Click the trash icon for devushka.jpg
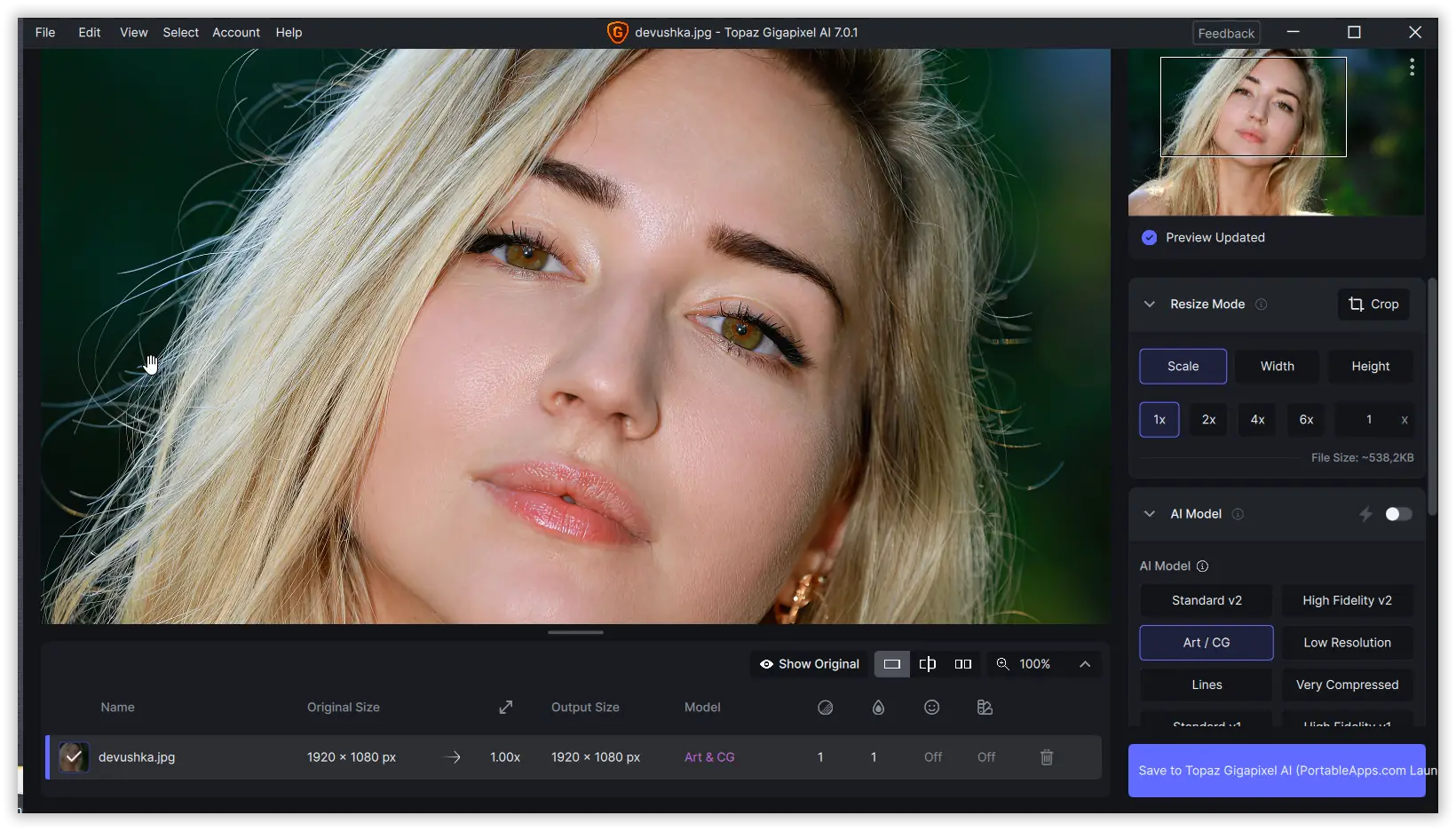 tap(1047, 757)
